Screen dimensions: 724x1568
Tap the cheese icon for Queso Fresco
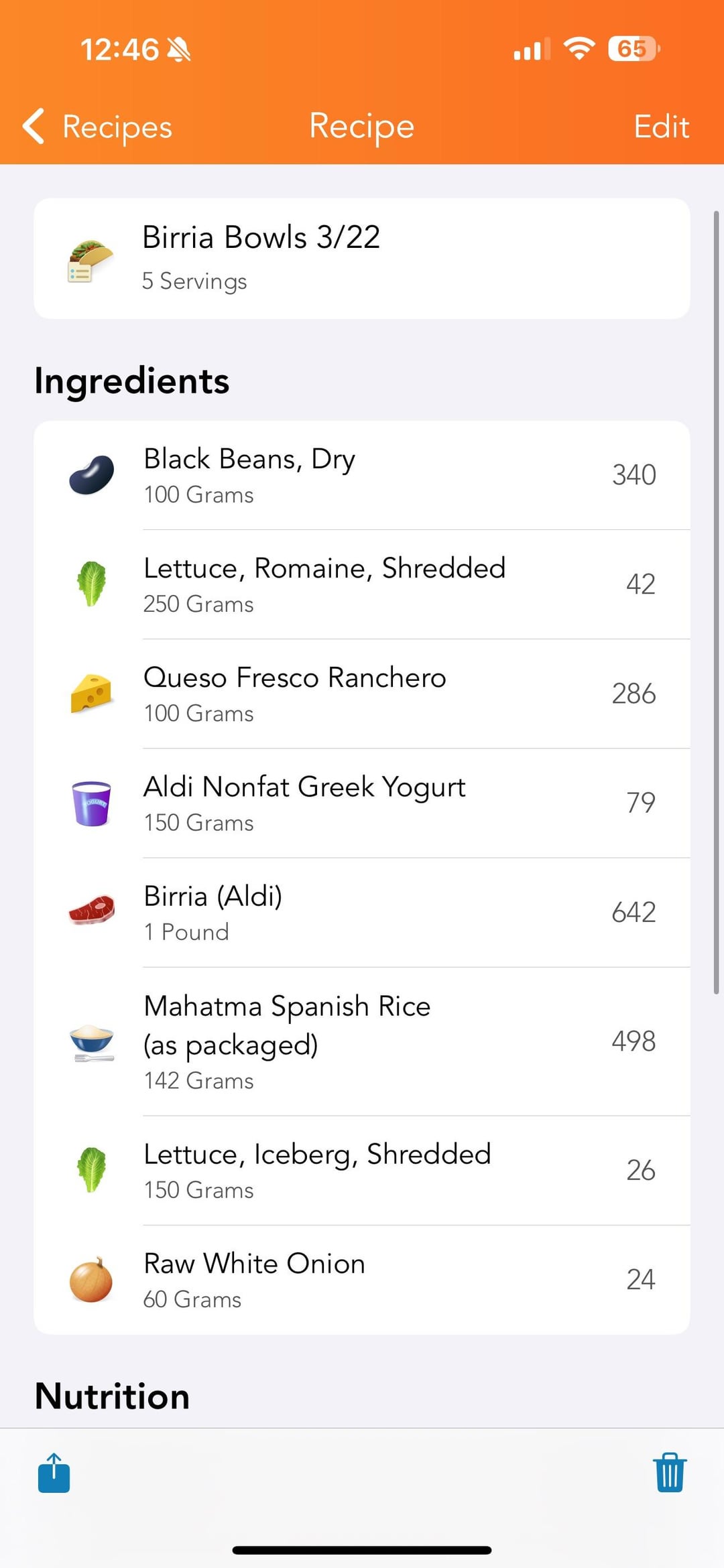[91, 694]
